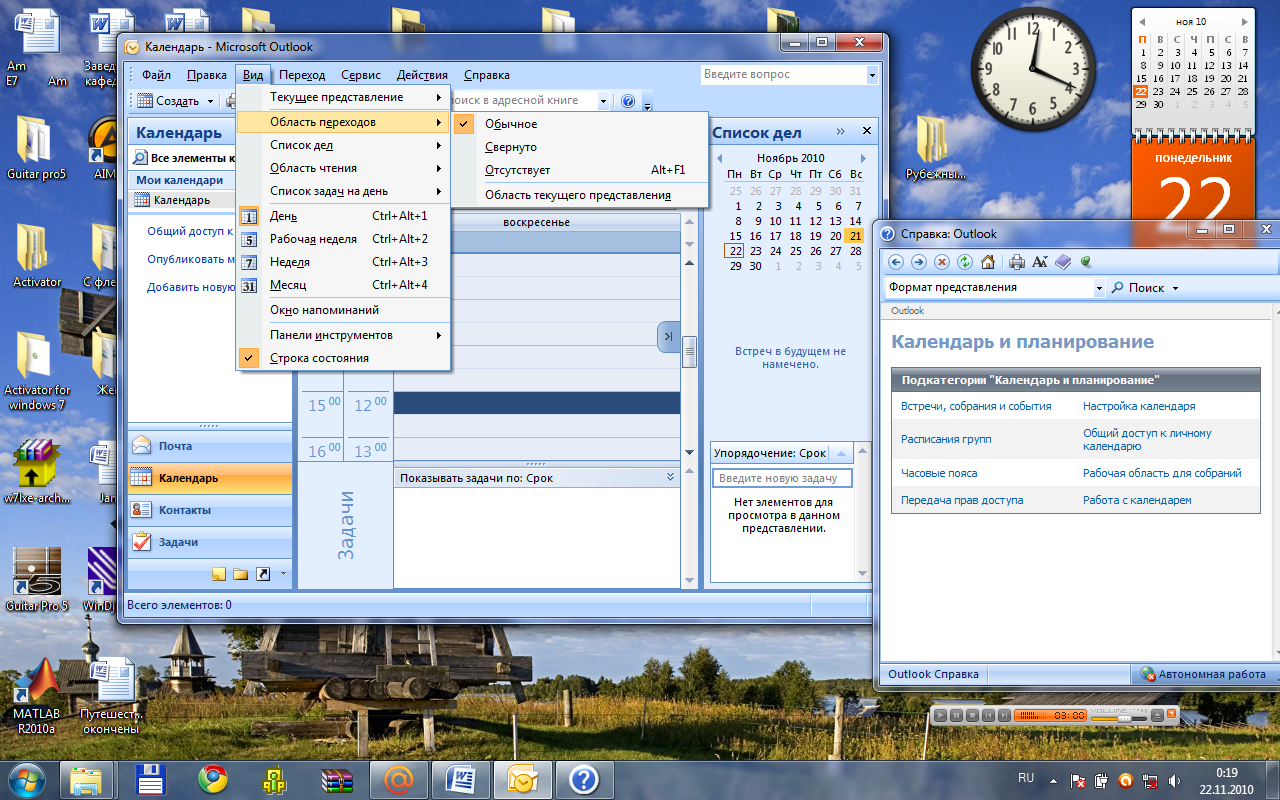1280x800 pixels.
Task: Click the Day view calendar icon in Вид menu
Action: (x=250, y=216)
